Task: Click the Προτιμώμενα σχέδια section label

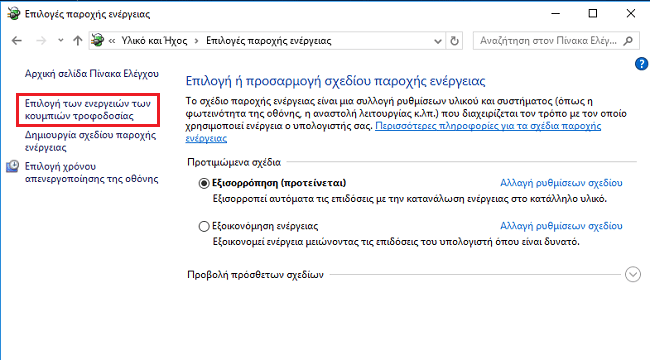Action: (234, 162)
